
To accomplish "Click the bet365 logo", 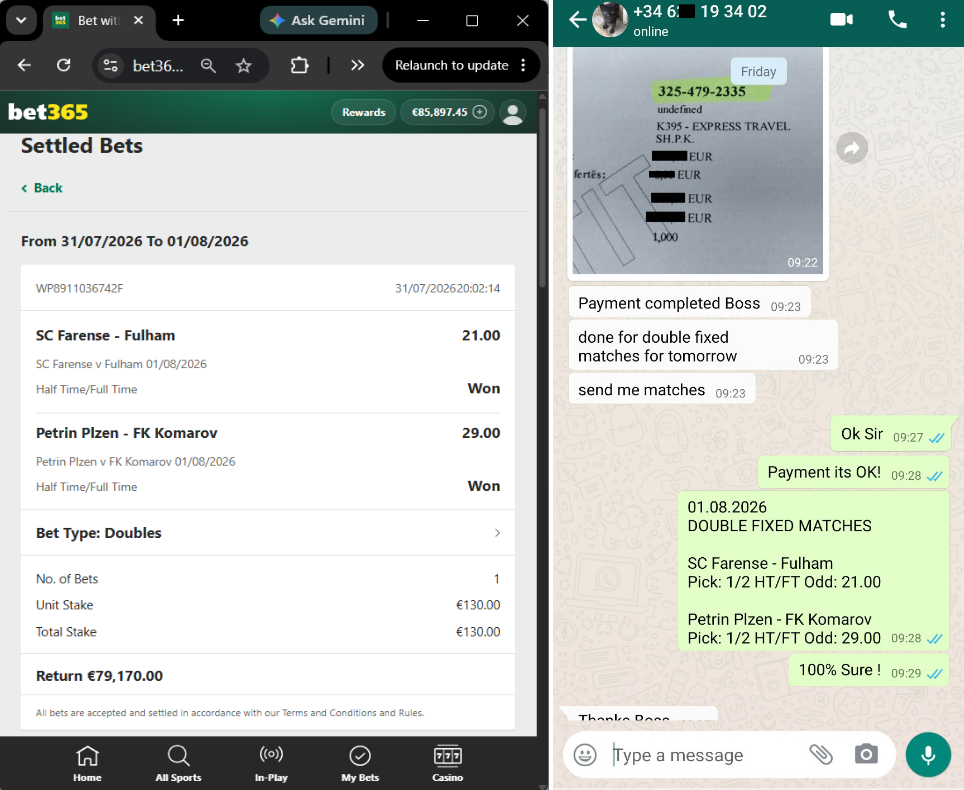I will [47, 112].
